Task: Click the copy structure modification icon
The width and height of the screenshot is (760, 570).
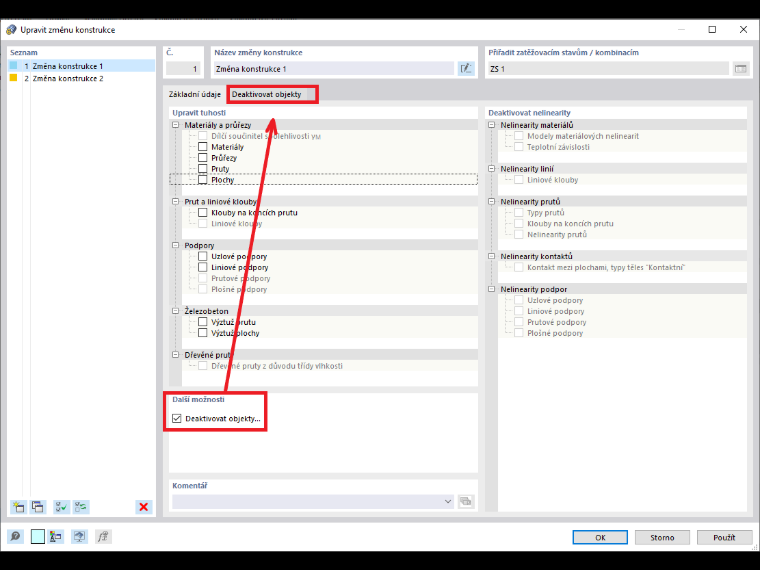Action: pos(37,507)
